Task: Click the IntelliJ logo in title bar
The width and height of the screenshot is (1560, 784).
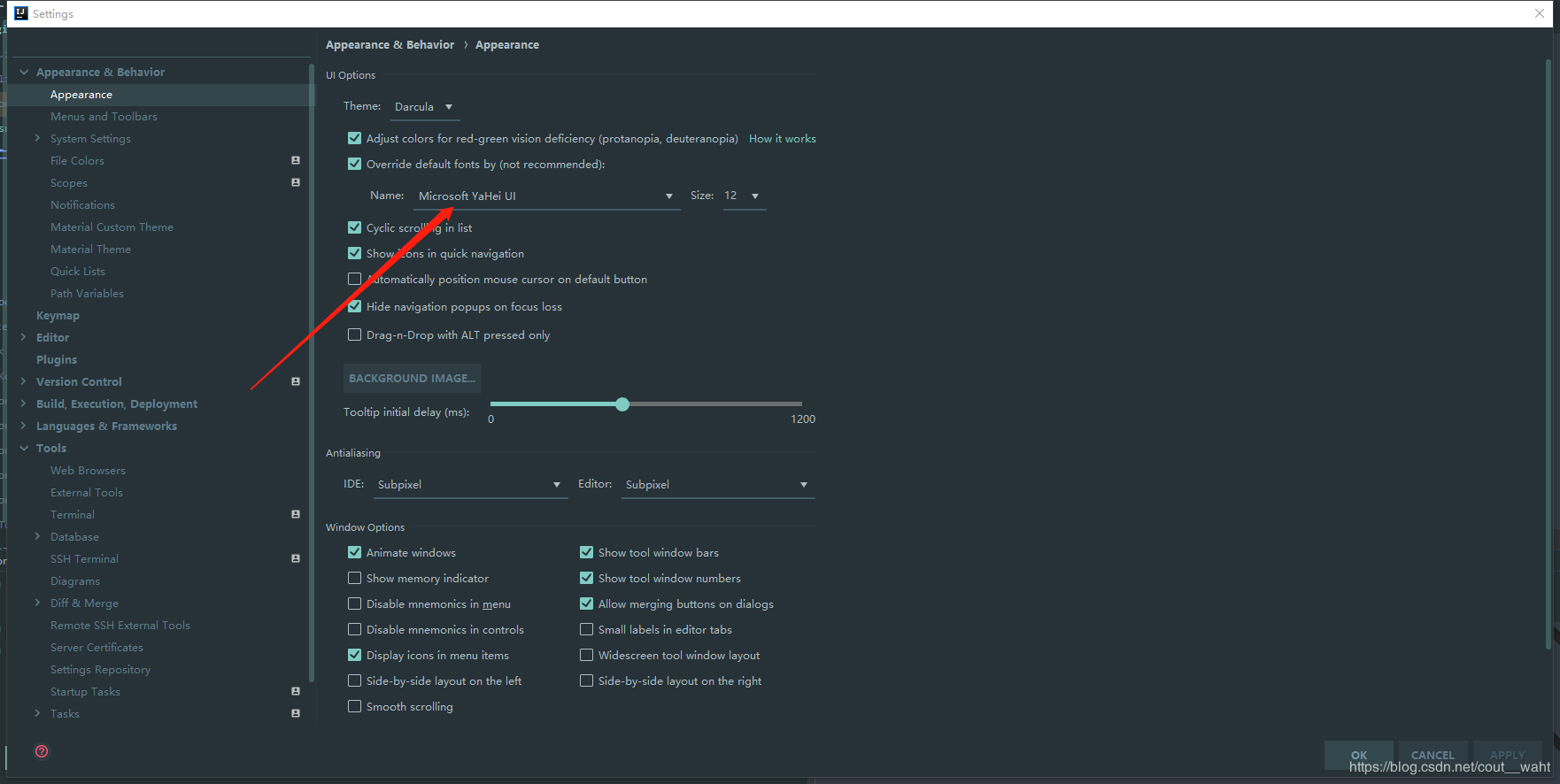Action: (21, 13)
